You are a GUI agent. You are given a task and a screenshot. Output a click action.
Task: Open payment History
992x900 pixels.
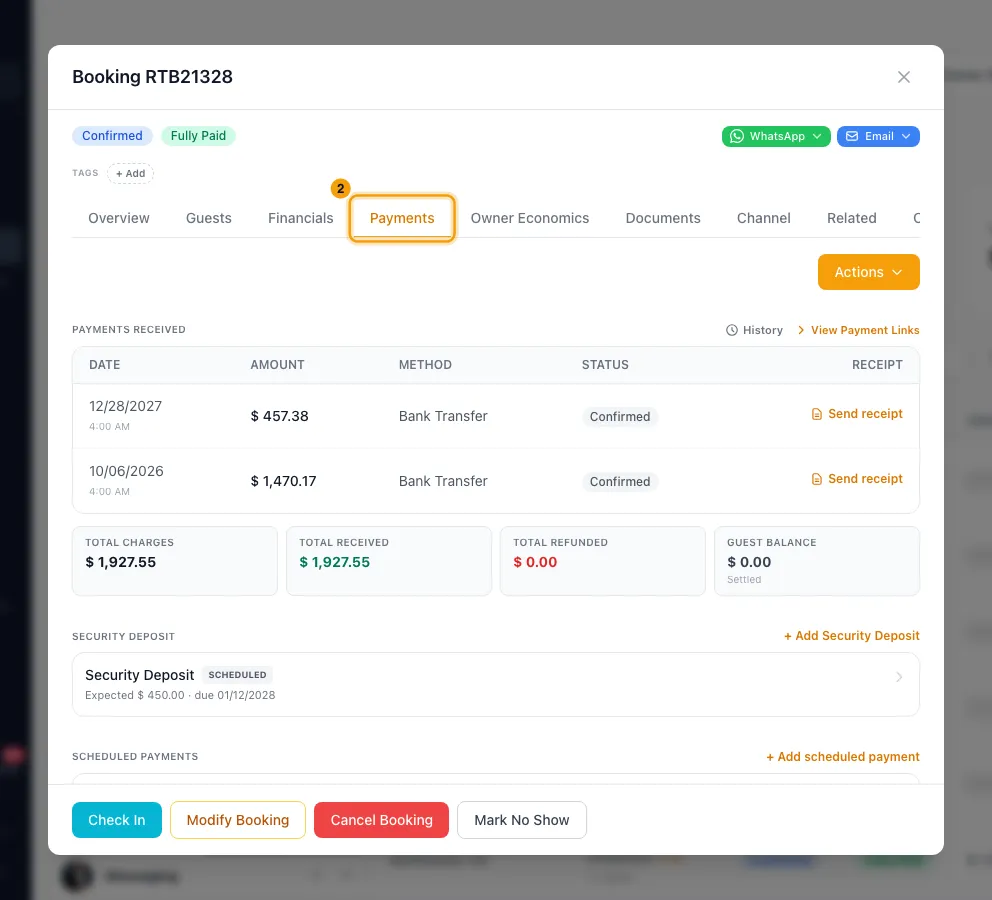coord(754,330)
